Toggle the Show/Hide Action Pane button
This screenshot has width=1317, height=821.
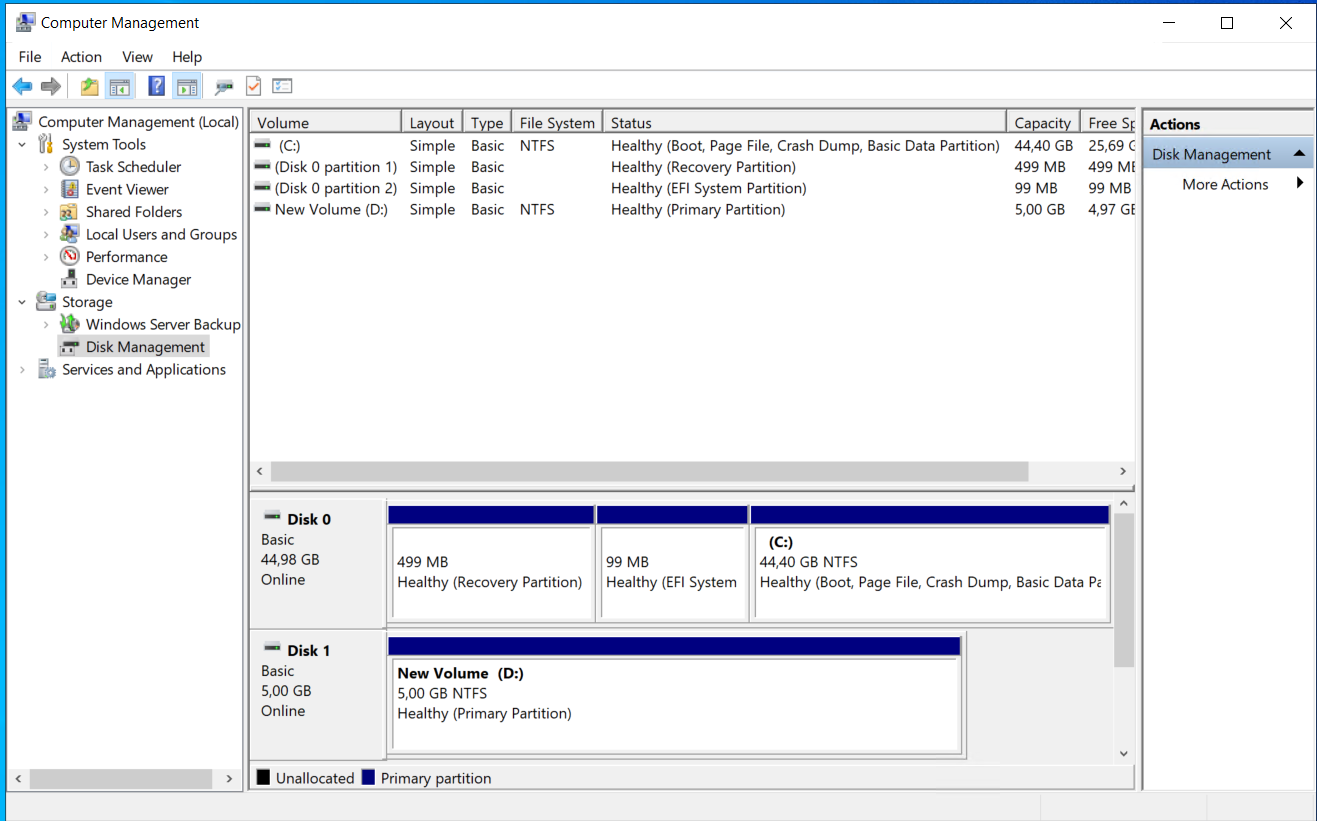pos(187,87)
